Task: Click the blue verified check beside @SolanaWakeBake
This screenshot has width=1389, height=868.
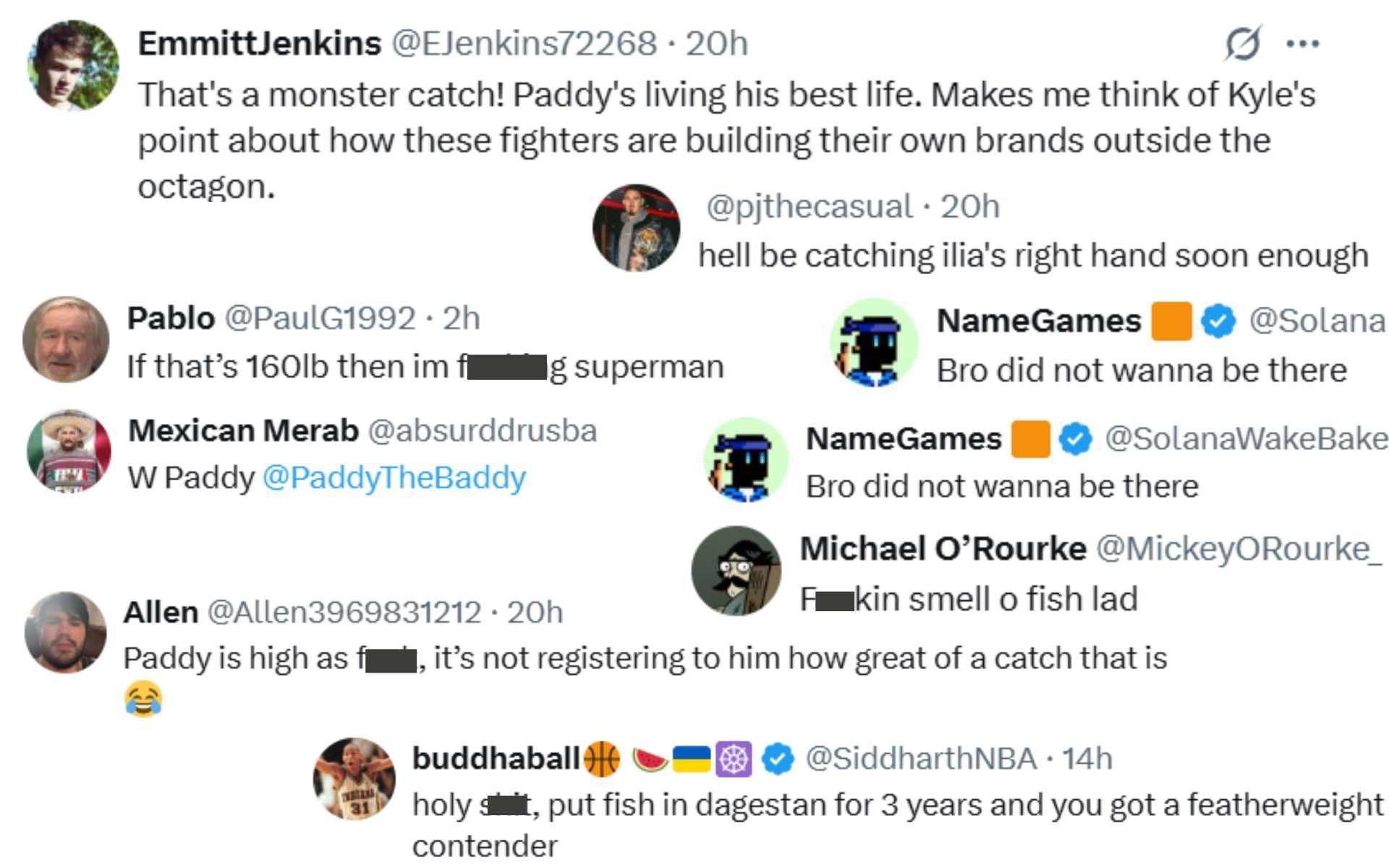Action: (1076, 439)
